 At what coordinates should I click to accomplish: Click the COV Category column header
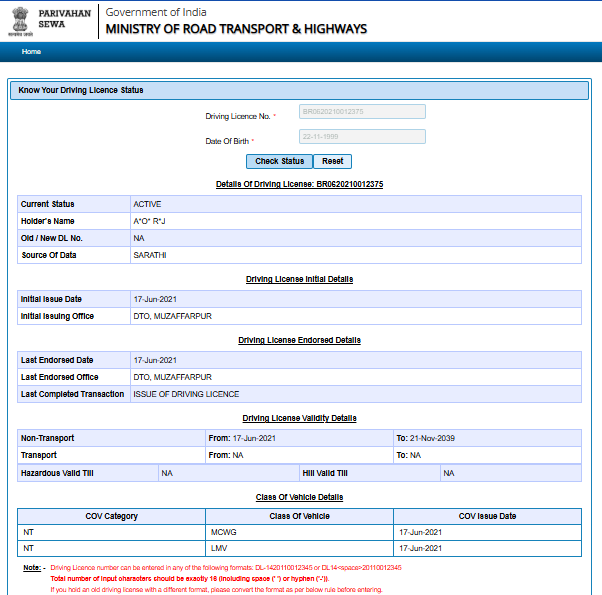[112, 516]
